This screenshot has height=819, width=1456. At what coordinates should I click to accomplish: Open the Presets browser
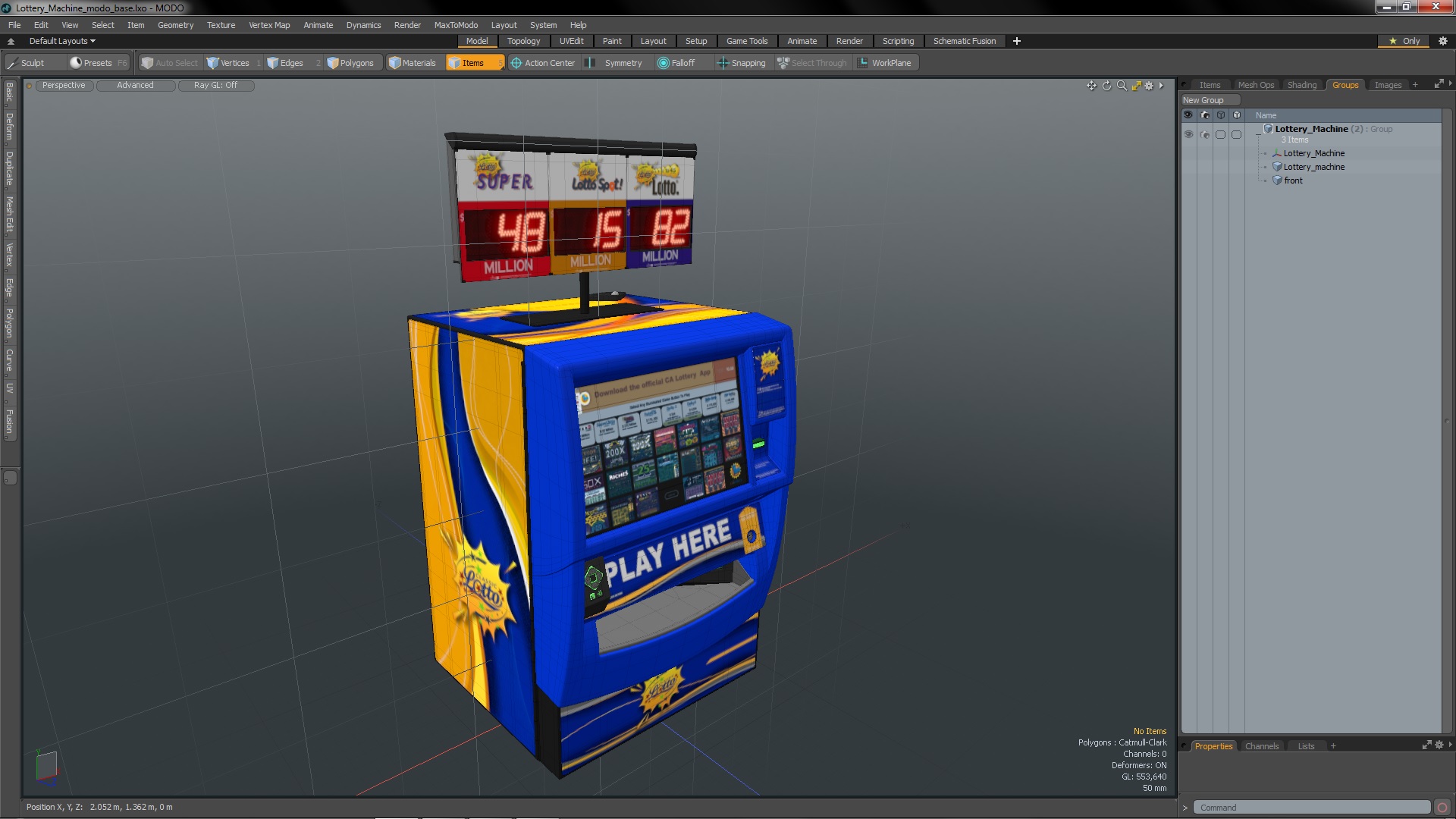pyautogui.click(x=98, y=63)
